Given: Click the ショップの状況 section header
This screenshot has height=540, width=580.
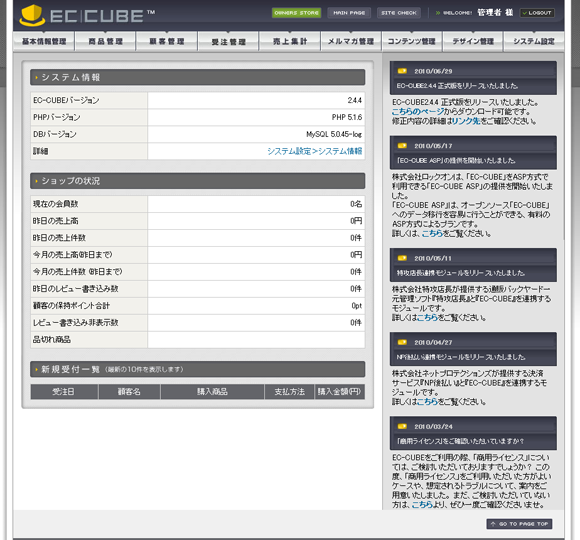Looking at the screenshot, I should [198, 181].
